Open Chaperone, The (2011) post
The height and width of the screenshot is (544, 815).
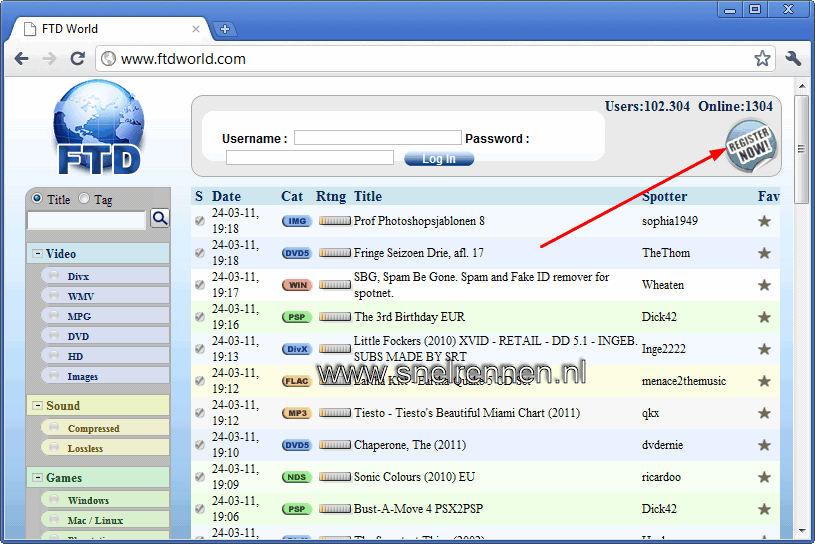[x=410, y=445]
